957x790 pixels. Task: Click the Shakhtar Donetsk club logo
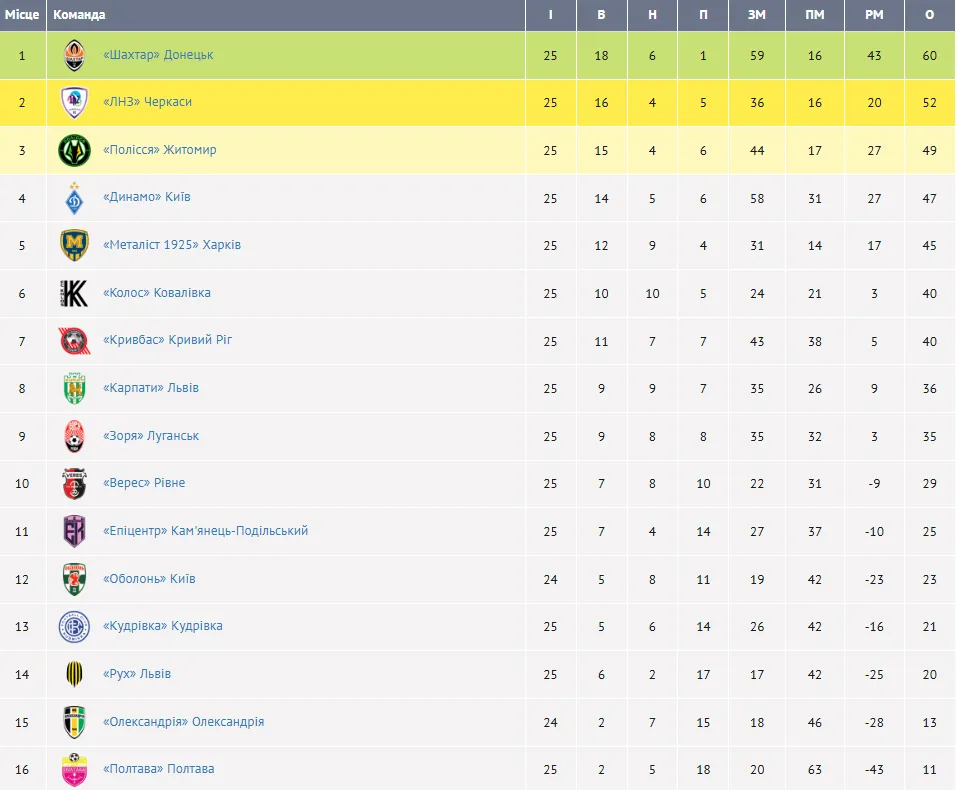coord(74,55)
